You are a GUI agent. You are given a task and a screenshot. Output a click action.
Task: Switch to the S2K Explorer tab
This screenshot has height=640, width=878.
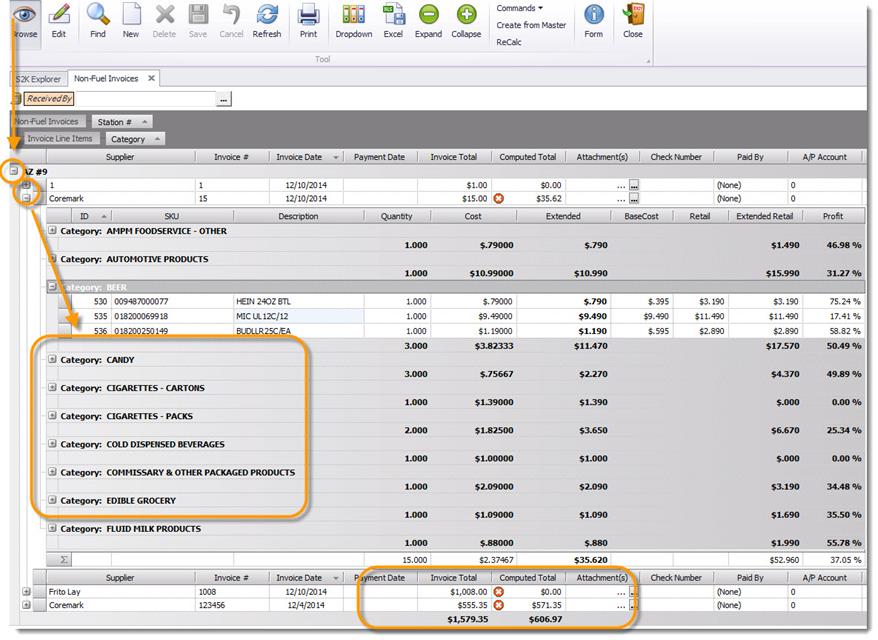pyautogui.click(x=38, y=78)
